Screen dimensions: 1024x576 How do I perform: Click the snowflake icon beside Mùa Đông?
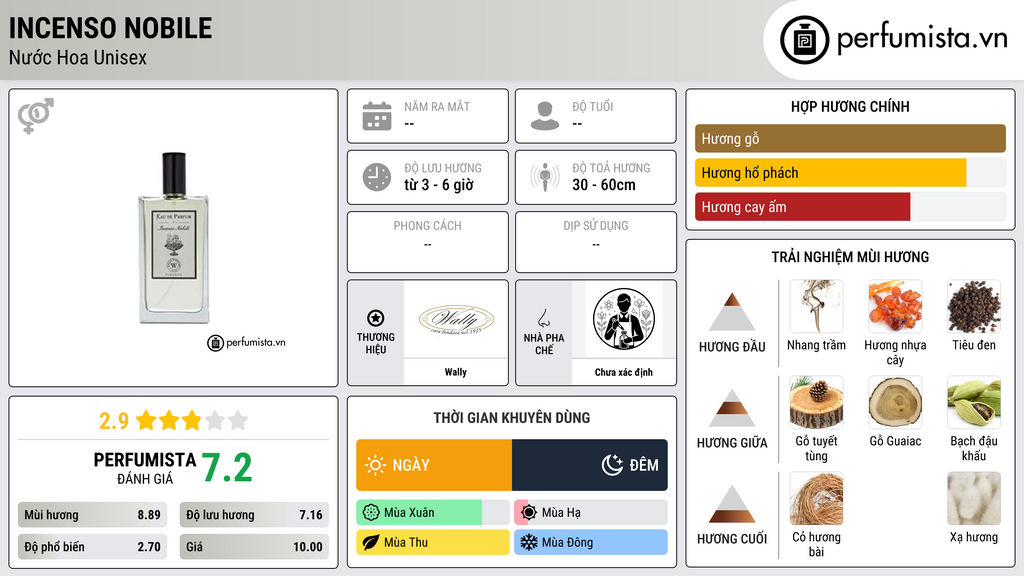529,542
